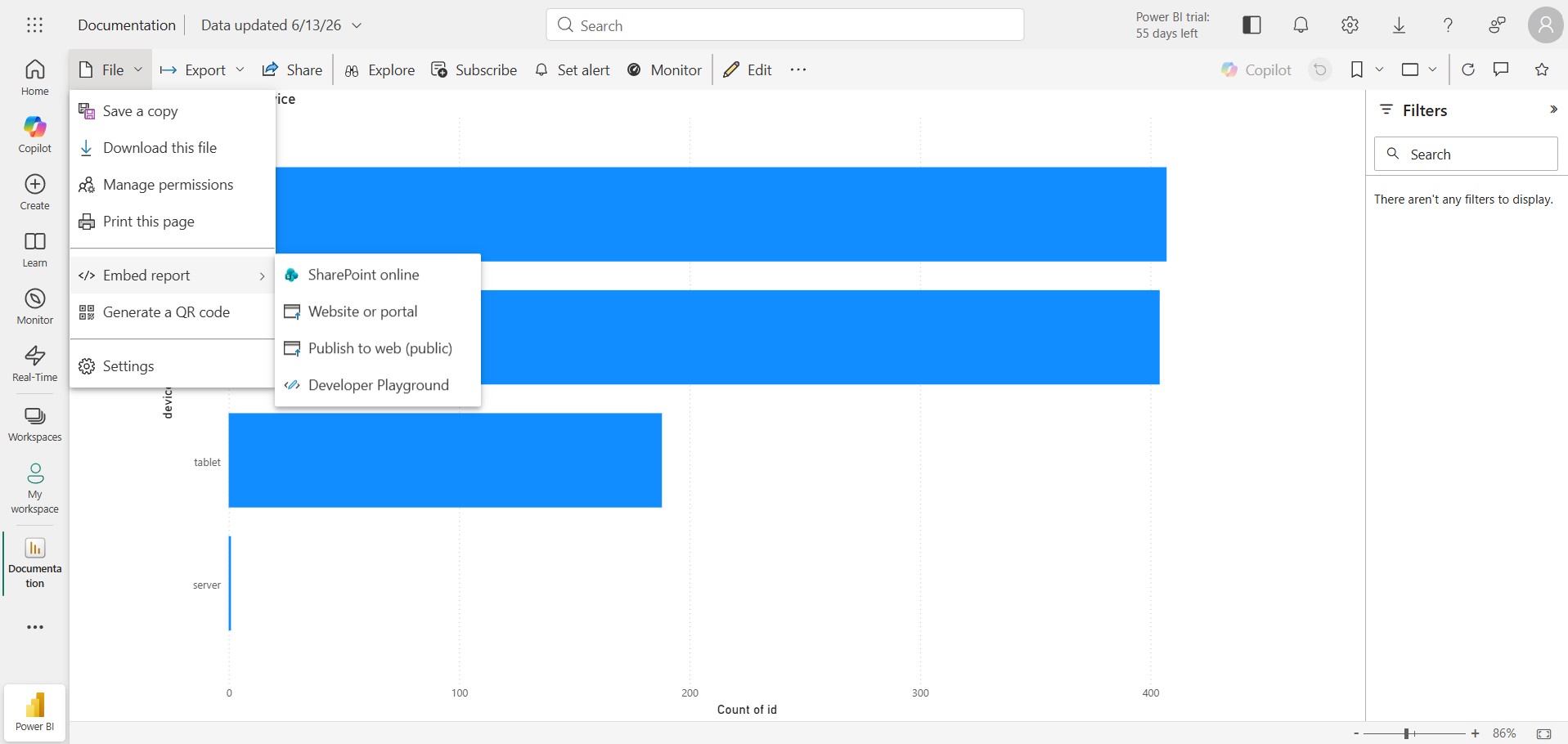Click the bookmark icon
The image size is (1568, 744).
[x=1357, y=69]
